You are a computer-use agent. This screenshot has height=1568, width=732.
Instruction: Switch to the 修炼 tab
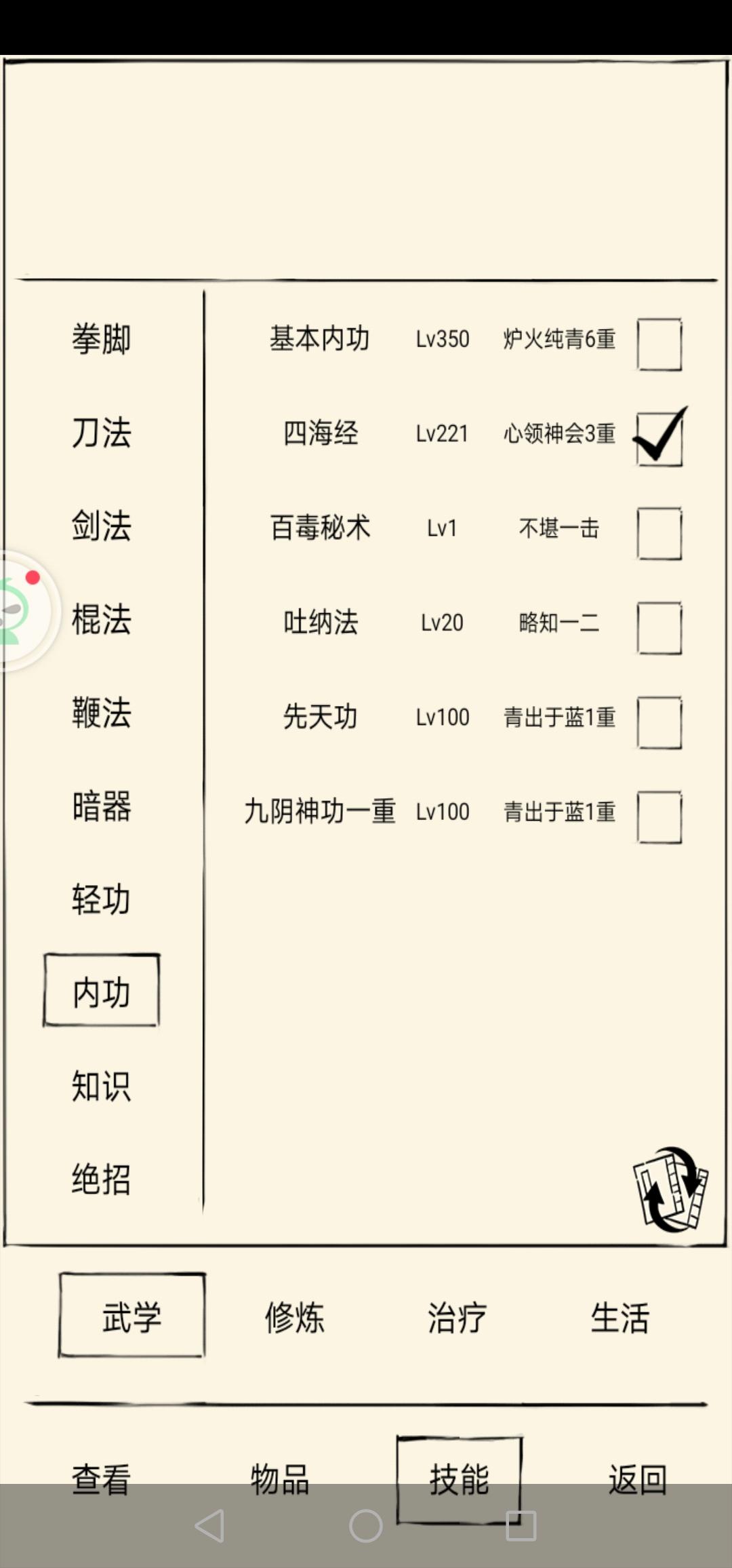(295, 1317)
